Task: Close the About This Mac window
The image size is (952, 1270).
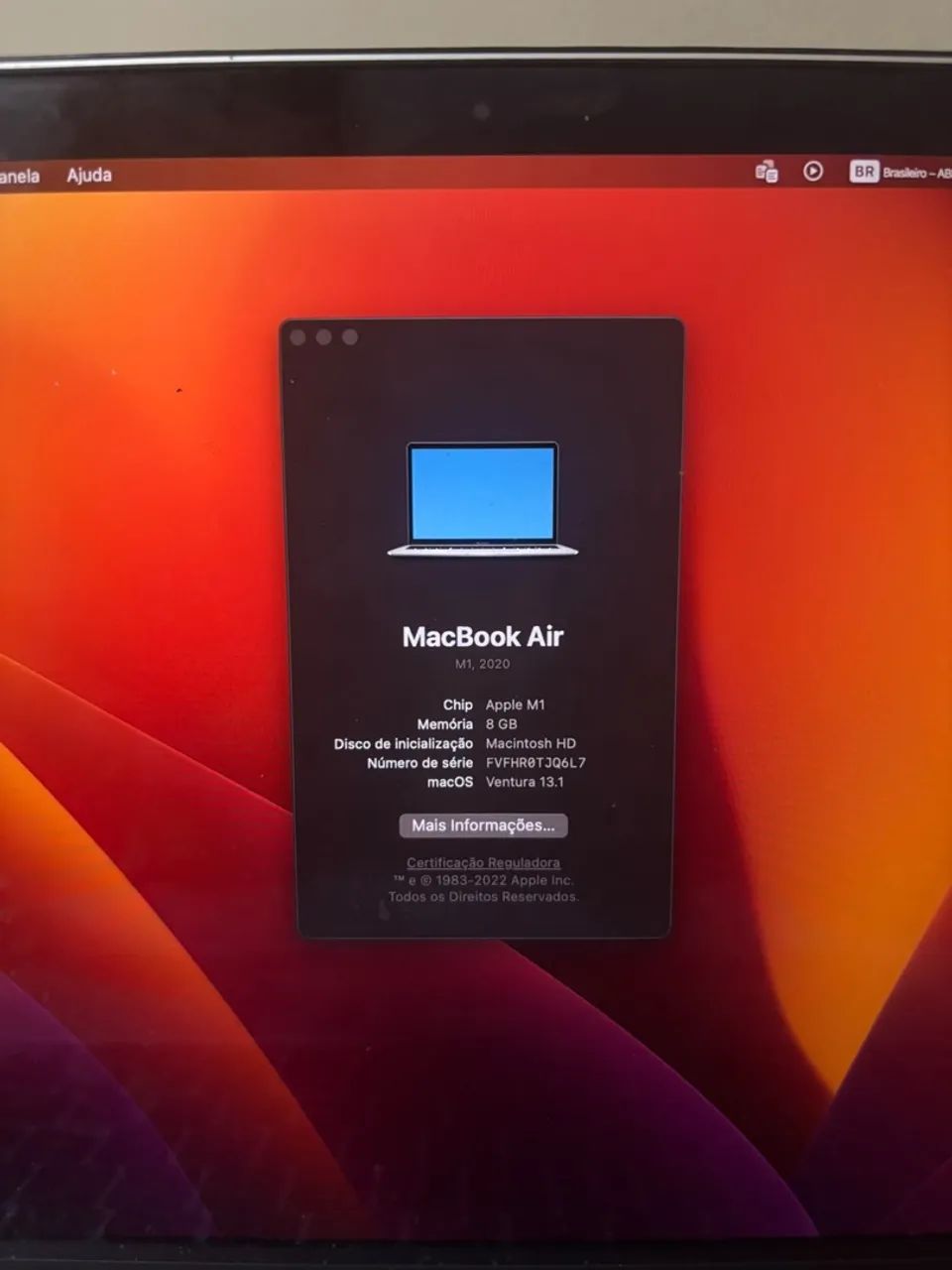Action: pos(297,337)
